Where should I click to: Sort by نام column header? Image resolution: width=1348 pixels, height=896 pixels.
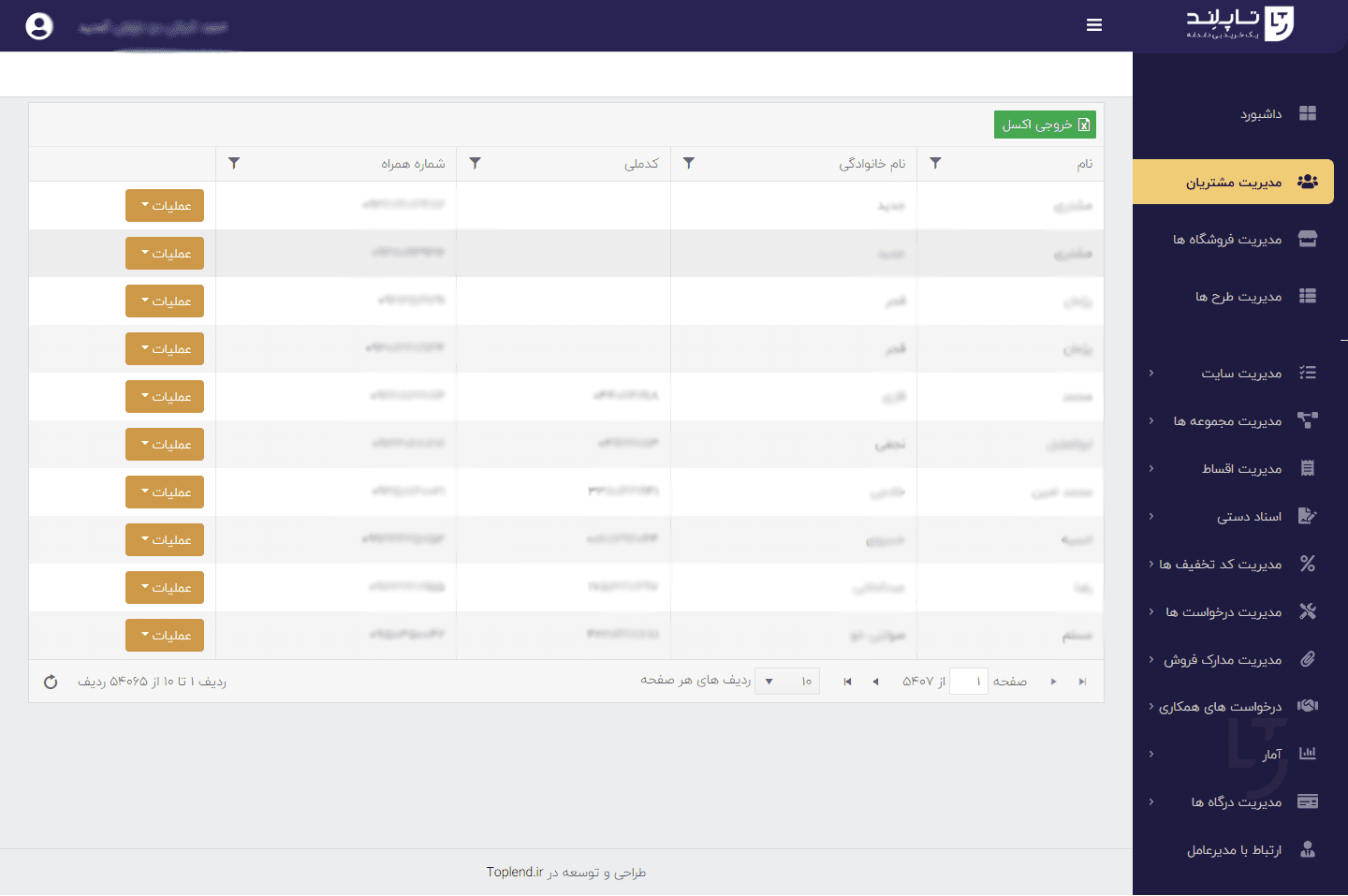[1084, 164]
